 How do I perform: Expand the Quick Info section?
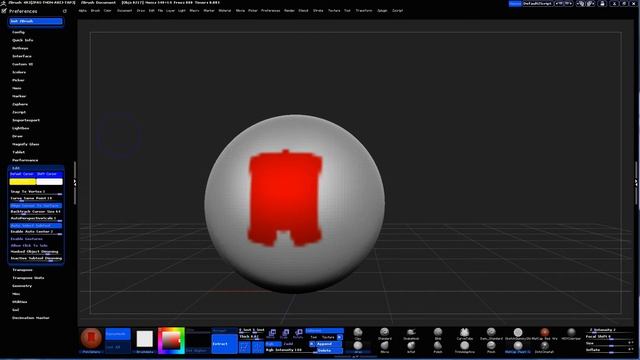[x=22, y=40]
